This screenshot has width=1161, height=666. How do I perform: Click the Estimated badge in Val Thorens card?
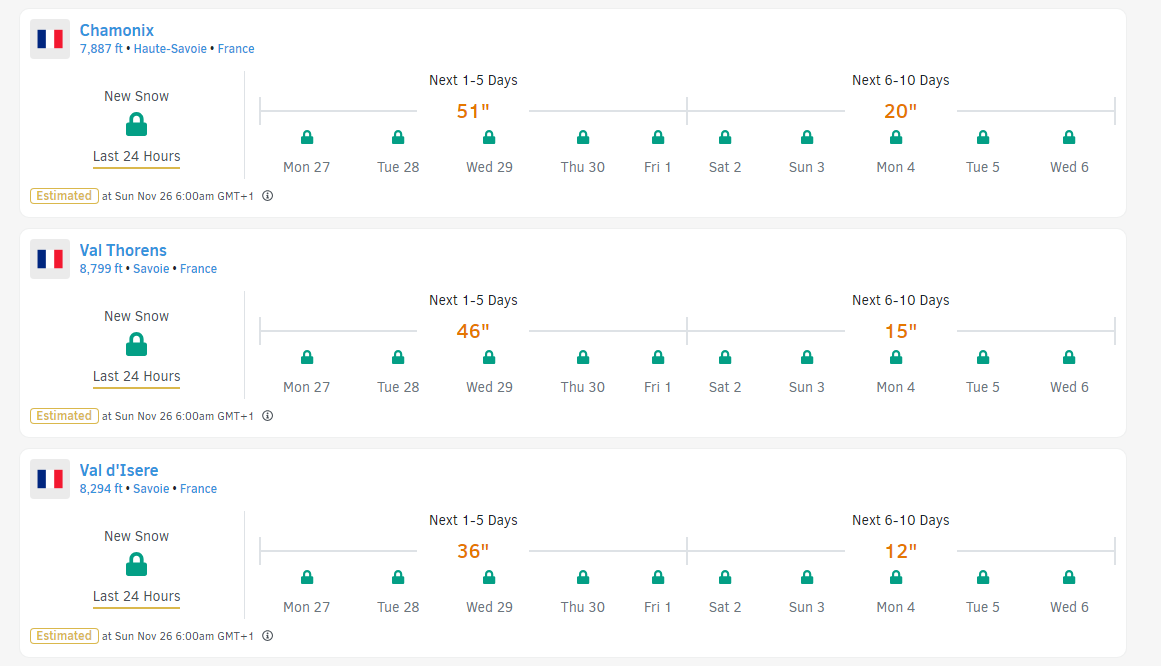tap(64, 416)
